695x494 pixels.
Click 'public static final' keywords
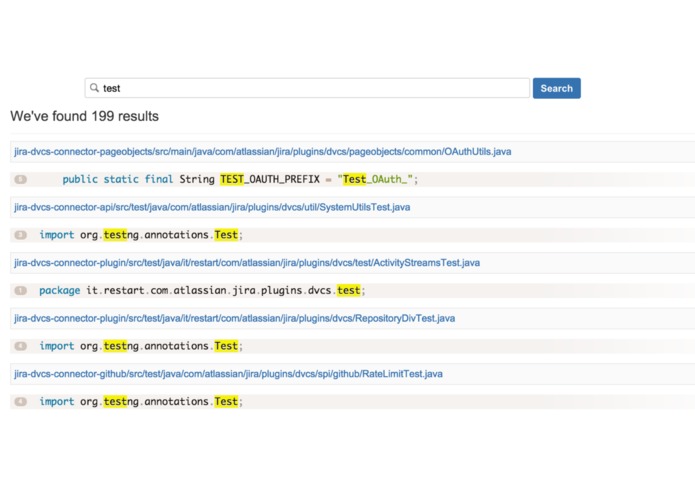117,179
